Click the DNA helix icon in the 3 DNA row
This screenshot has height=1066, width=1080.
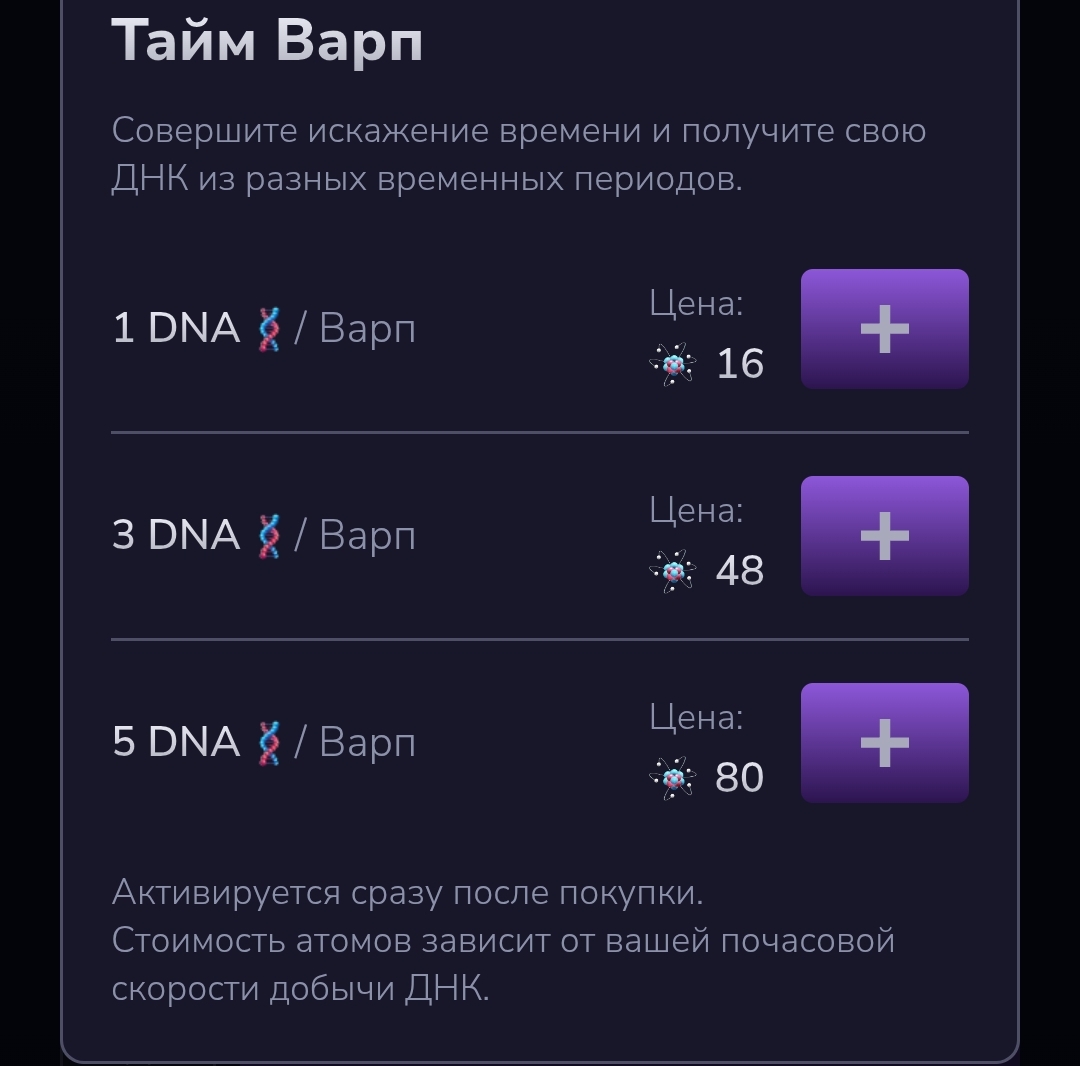tap(268, 536)
